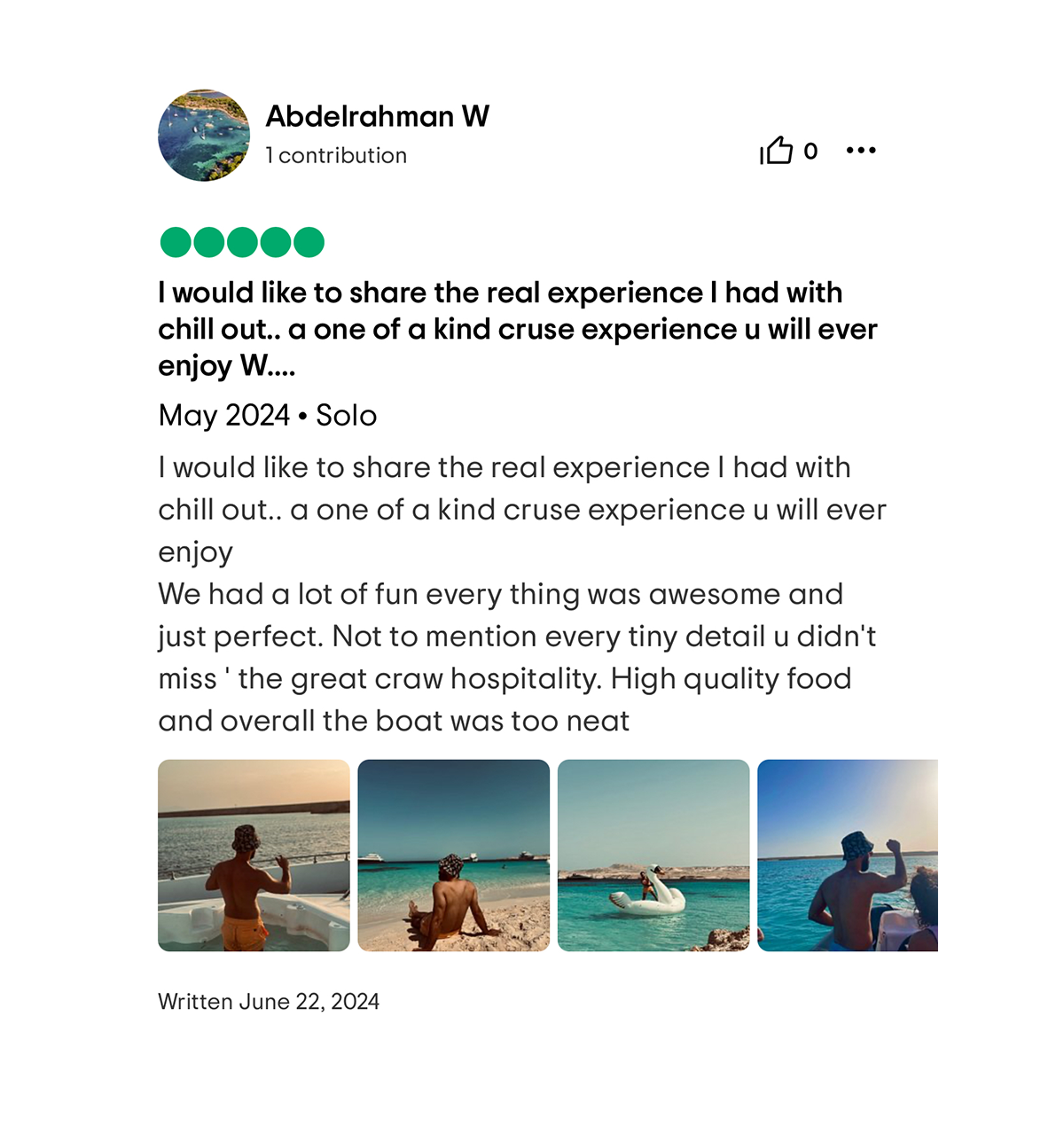The image size is (1064, 1141).
Task: Open the bold review title link
Action: point(518,329)
